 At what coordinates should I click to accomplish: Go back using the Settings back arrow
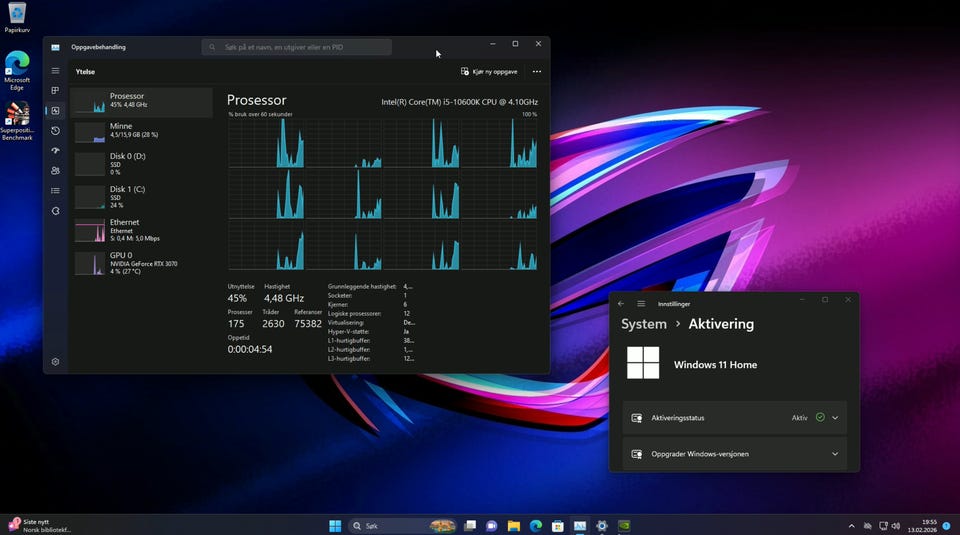tap(621, 303)
